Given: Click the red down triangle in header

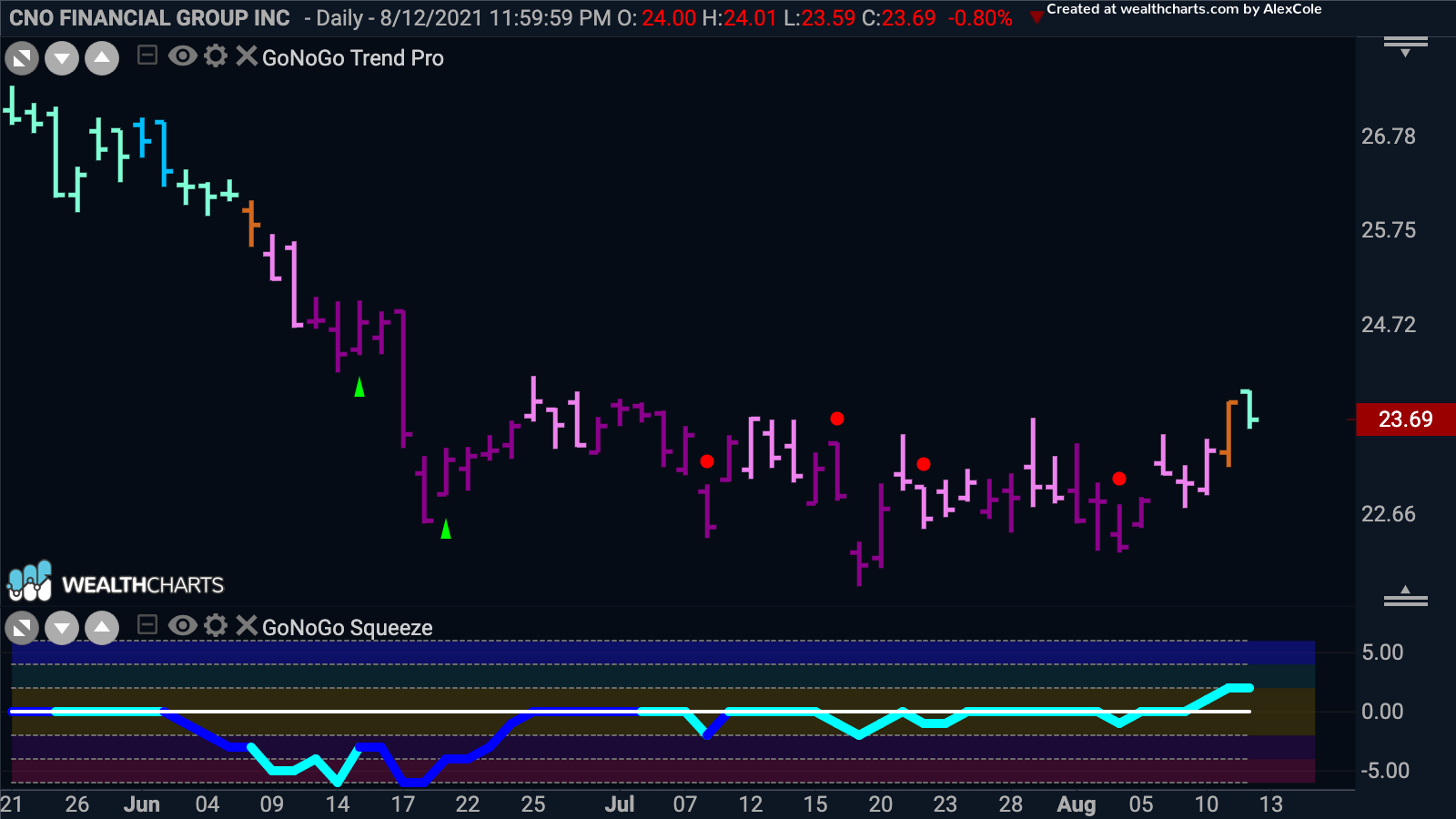Looking at the screenshot, I should tap(1036, 16).
